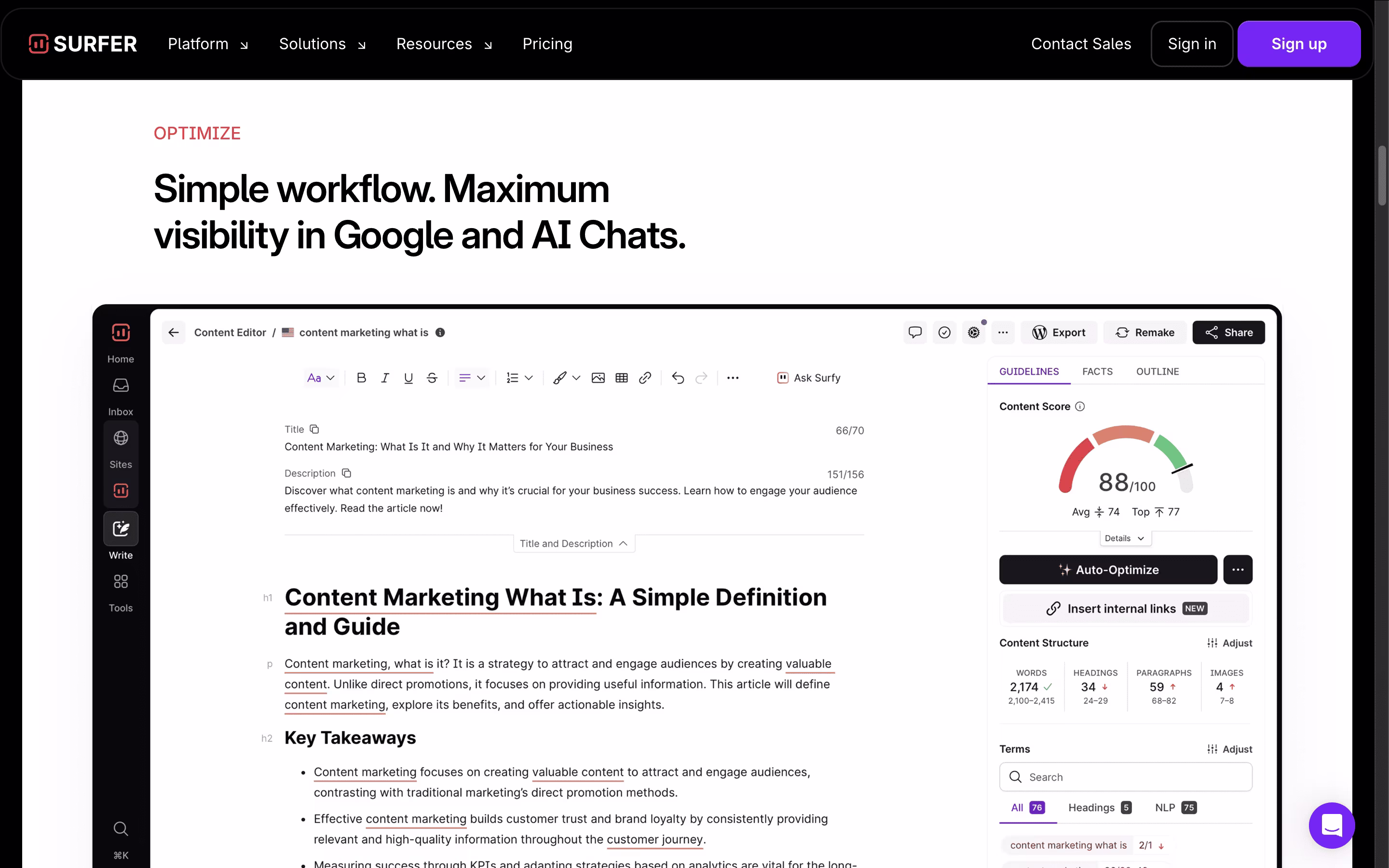The height and width of the screenshot is (868, 1389).
Task: Click Ask Surfy in the toolbar
Action: (808, 378)
